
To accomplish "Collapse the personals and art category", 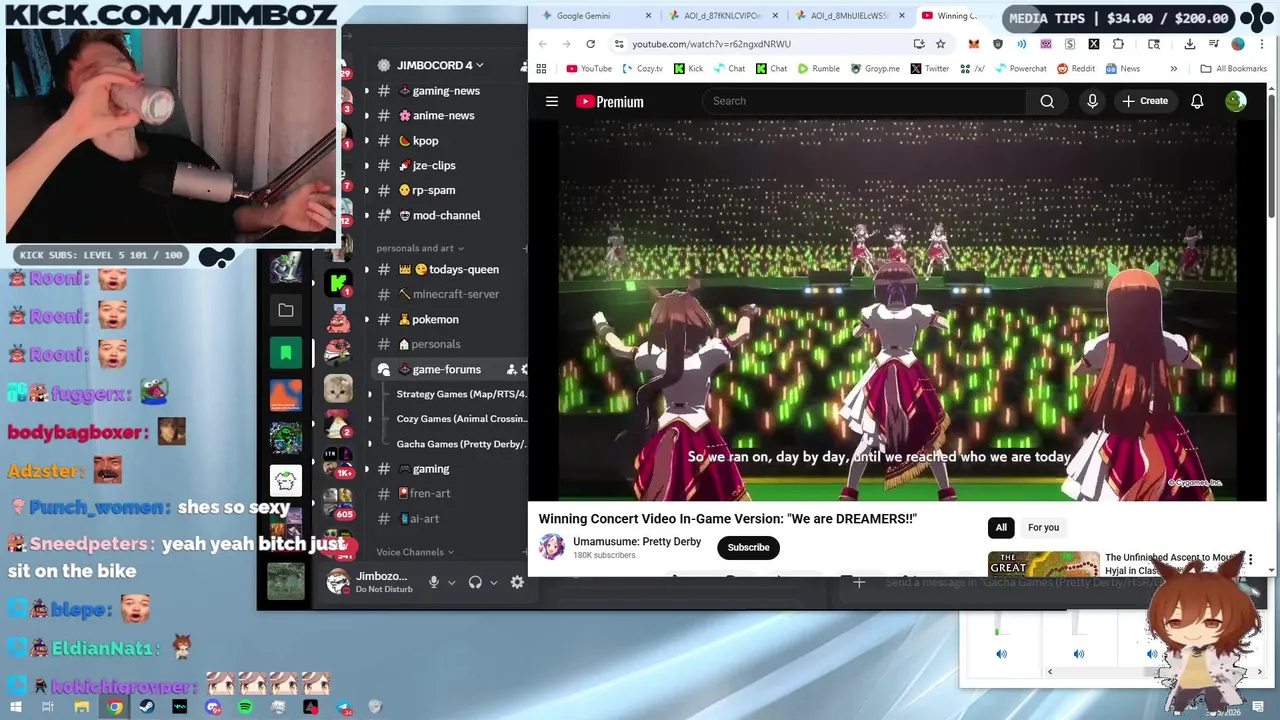I will (x=420, y=248).
